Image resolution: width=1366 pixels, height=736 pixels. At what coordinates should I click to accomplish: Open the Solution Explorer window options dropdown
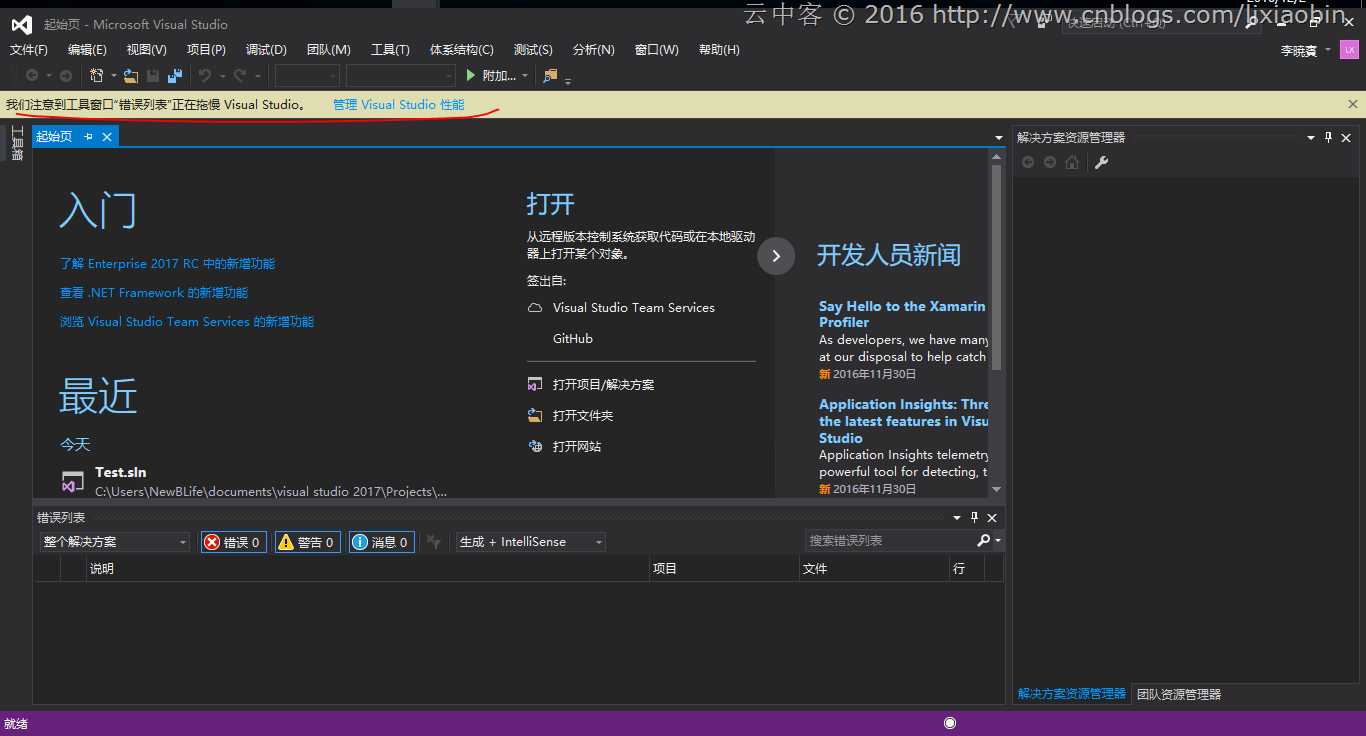click(1311, 138)
